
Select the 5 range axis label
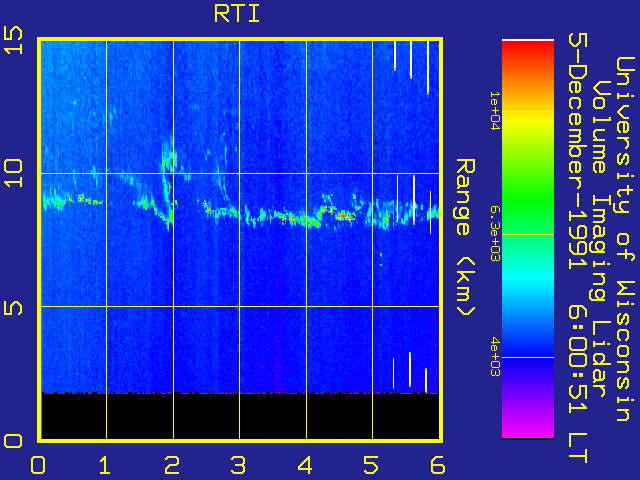coord(13,307)
